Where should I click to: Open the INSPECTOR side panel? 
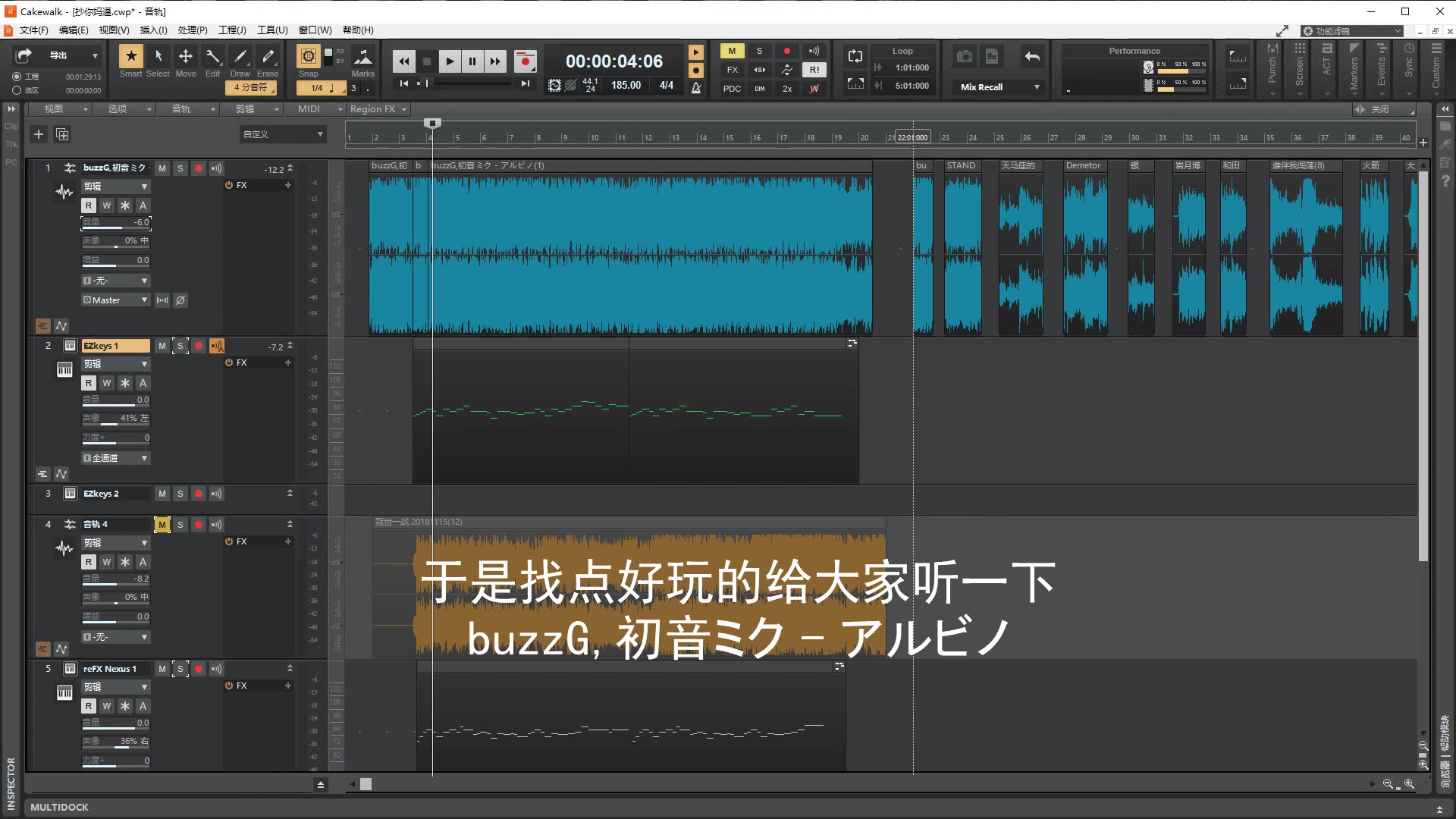11,783
